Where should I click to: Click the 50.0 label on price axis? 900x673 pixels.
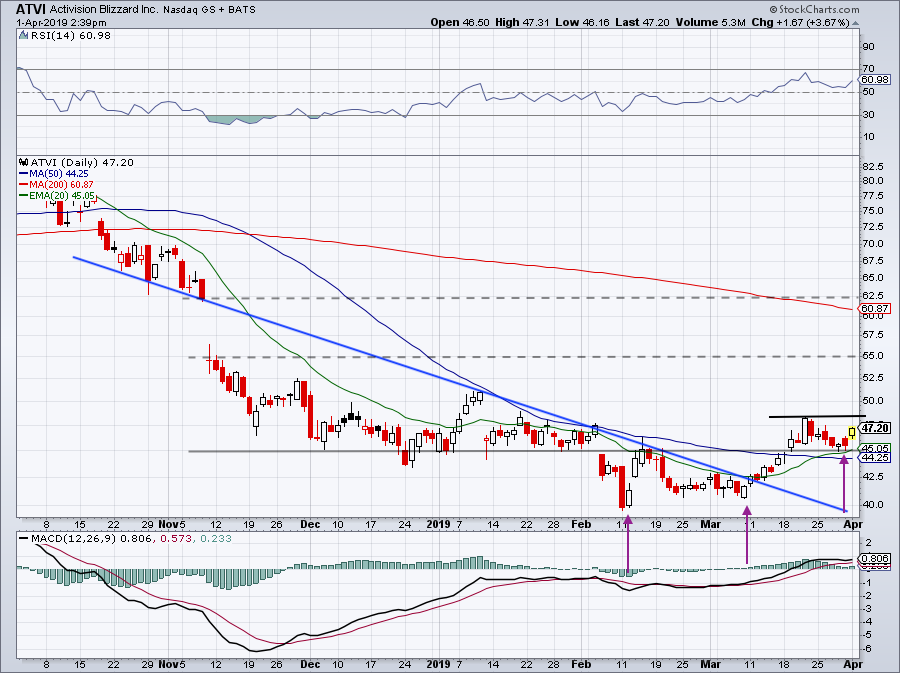873,401
